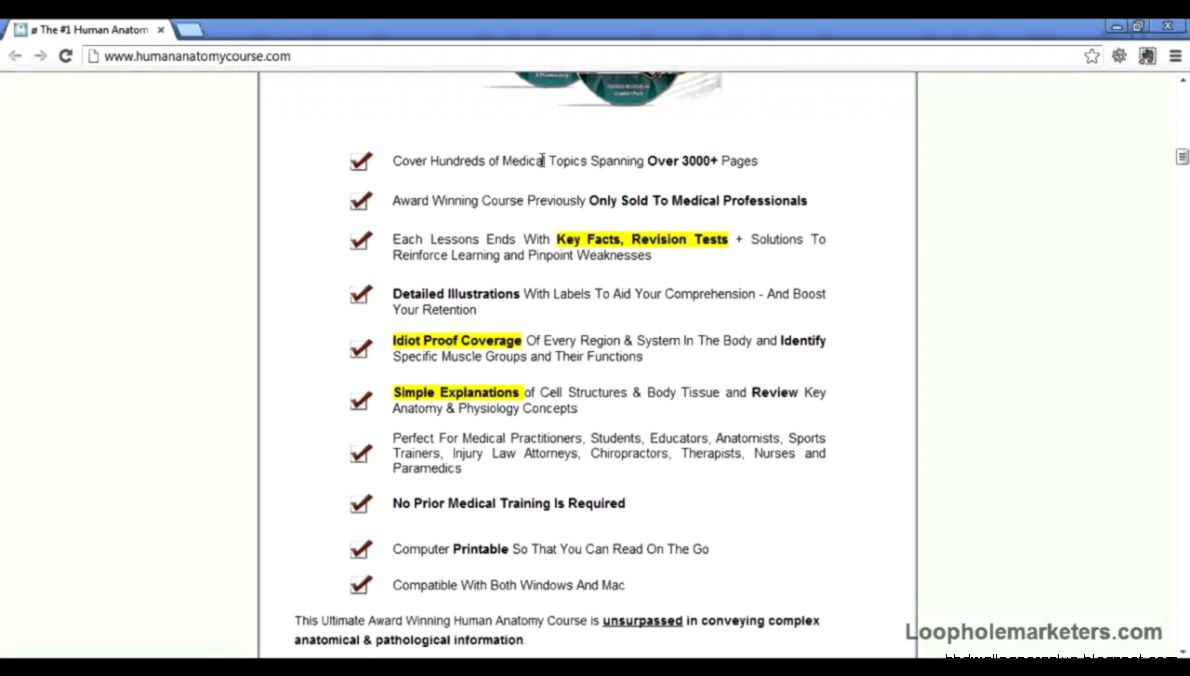Image resolution: width=1190 pixels, height=676 pixels.
Task: Click the puzzle-style extension icon beside the gear
Action: pyautogui.click(x=1147, y=55)
